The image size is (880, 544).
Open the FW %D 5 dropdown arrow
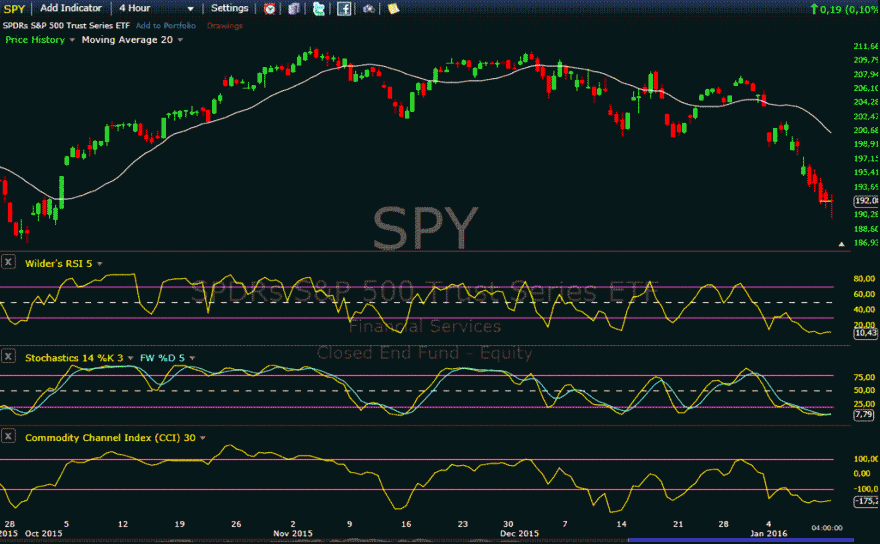(192, 358)
